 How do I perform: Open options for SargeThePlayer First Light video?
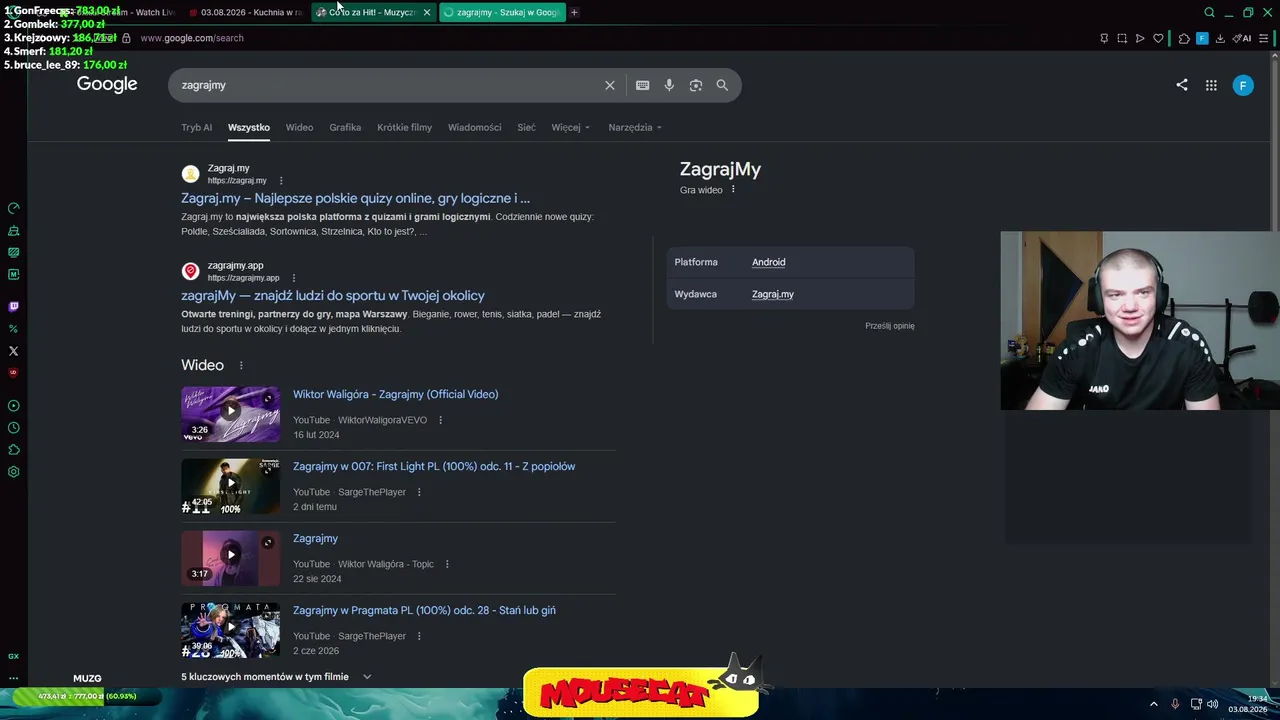[x=419, y=492]
